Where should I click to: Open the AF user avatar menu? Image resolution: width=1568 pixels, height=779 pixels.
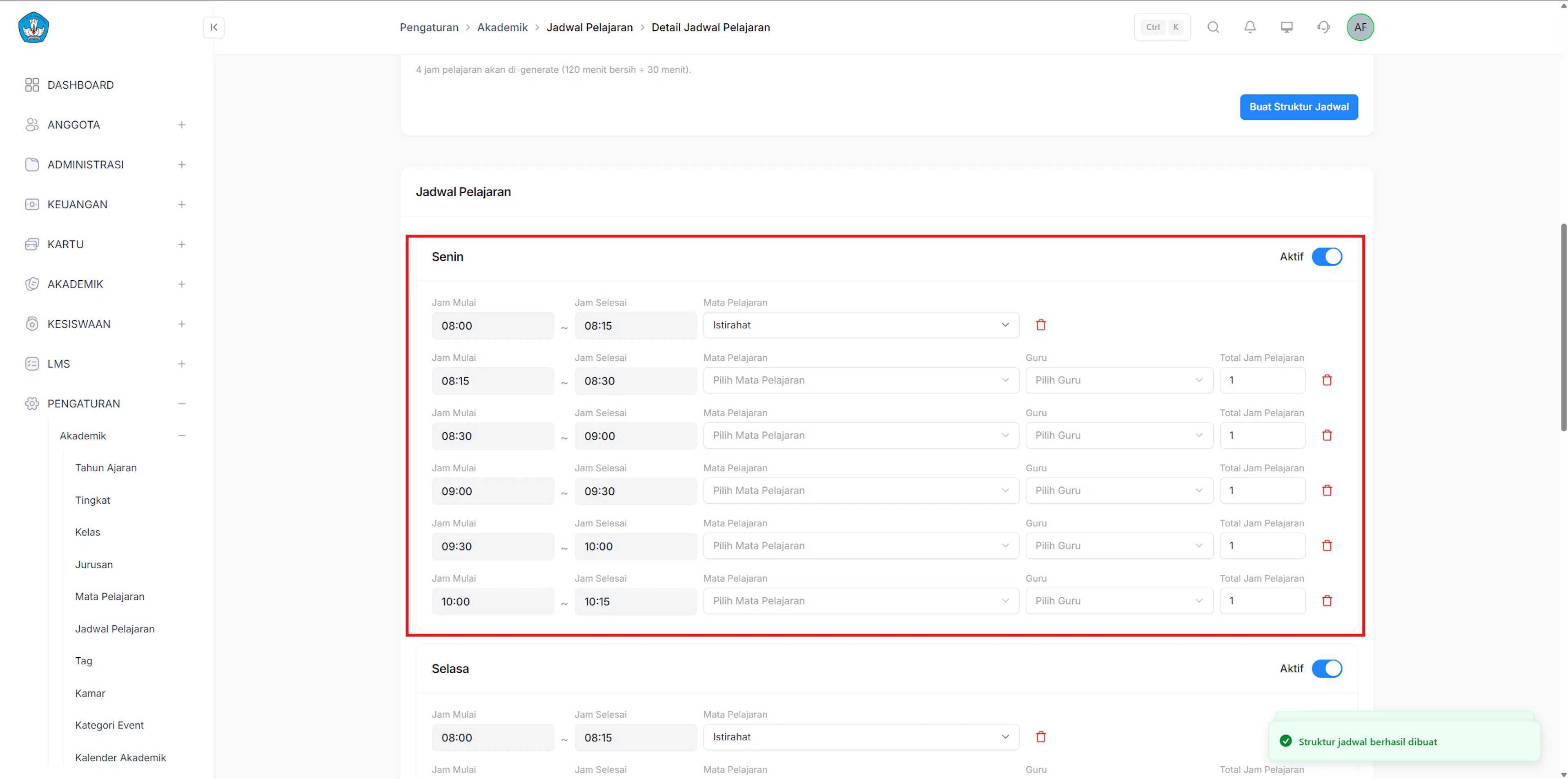click(x=1360, y=27)
